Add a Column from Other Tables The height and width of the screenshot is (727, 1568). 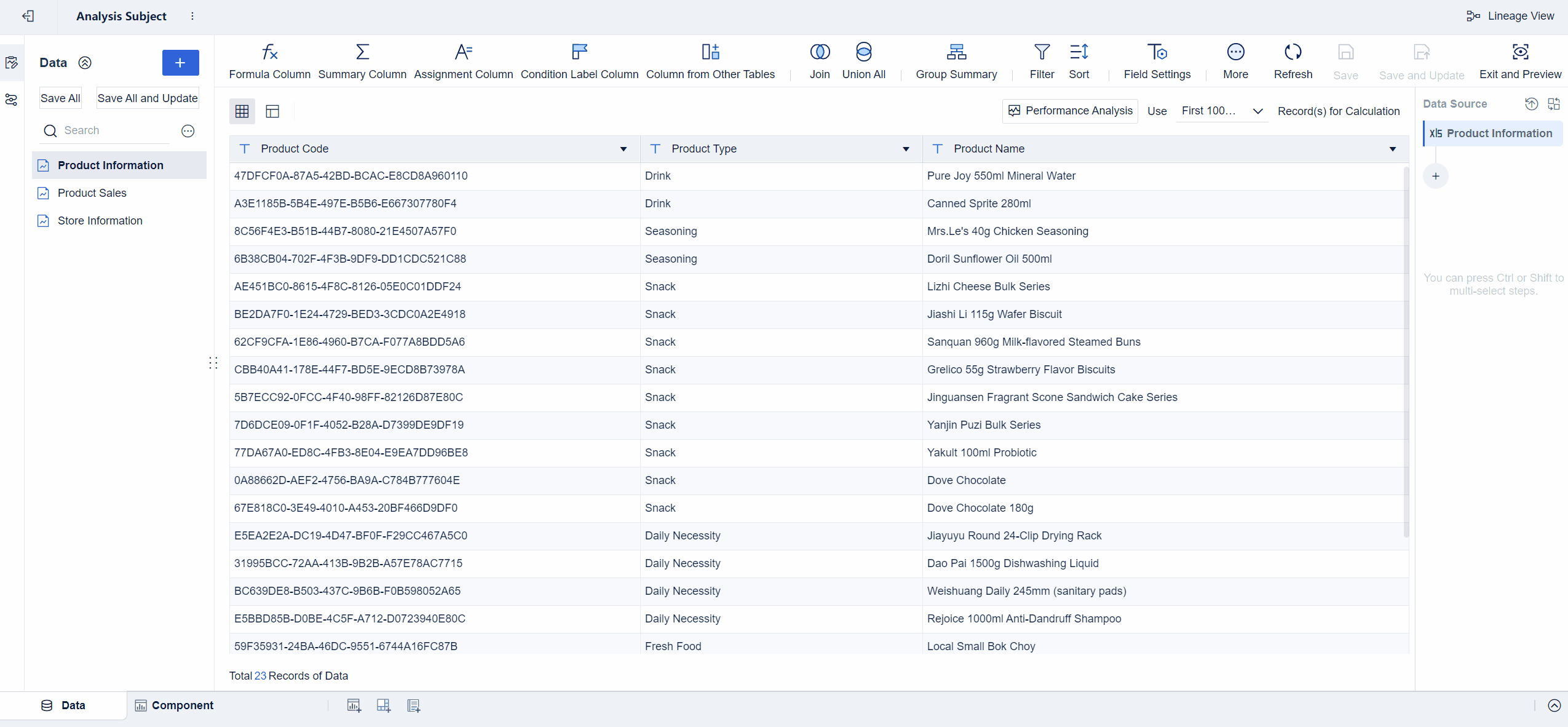point(710,62)
